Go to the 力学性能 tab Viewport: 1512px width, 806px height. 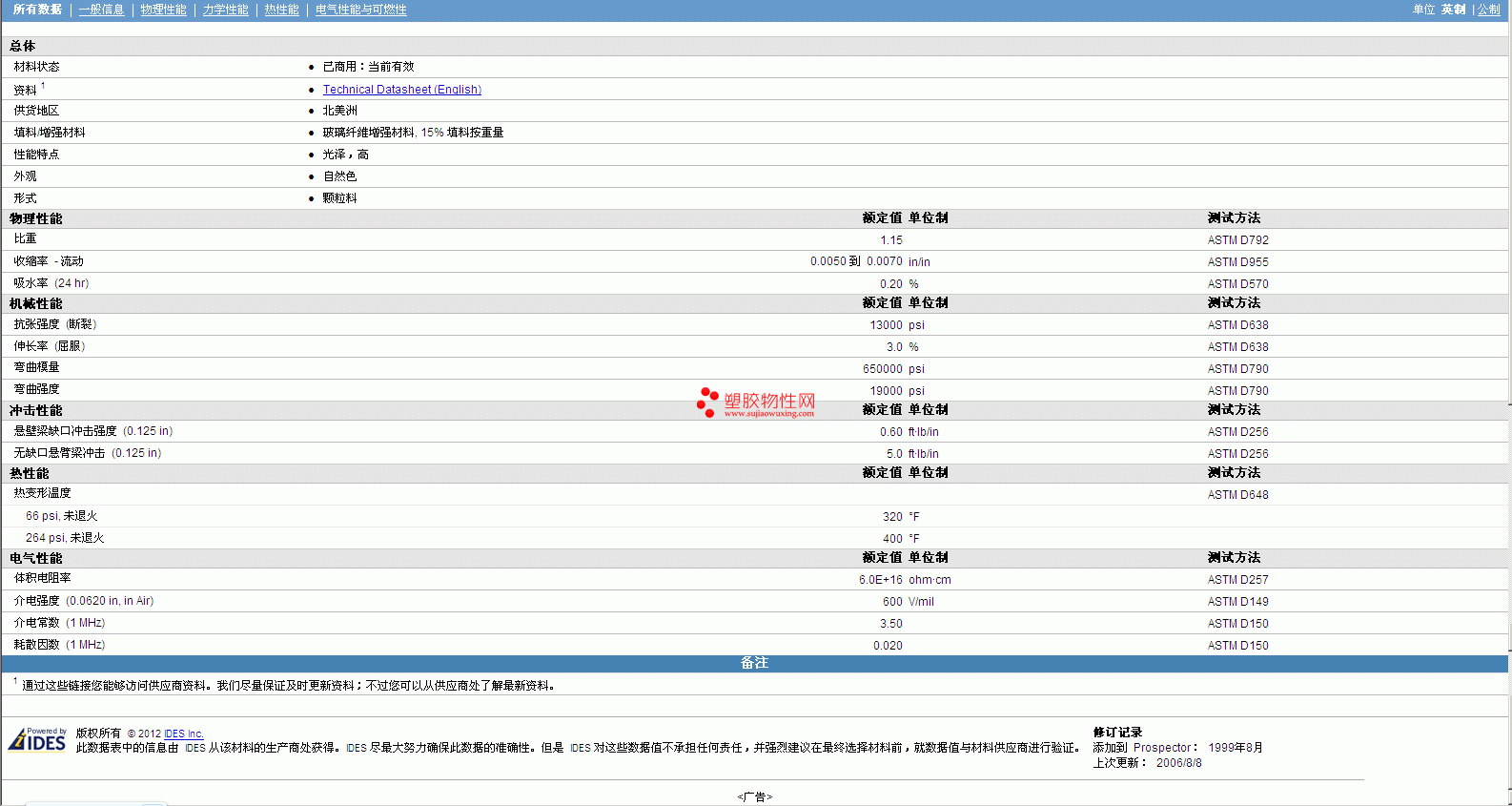(225, 10)
